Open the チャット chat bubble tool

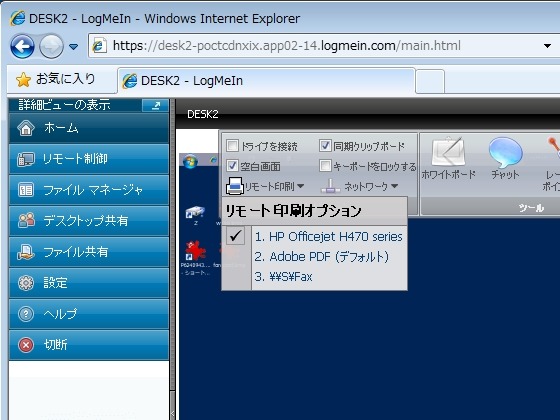505,158
